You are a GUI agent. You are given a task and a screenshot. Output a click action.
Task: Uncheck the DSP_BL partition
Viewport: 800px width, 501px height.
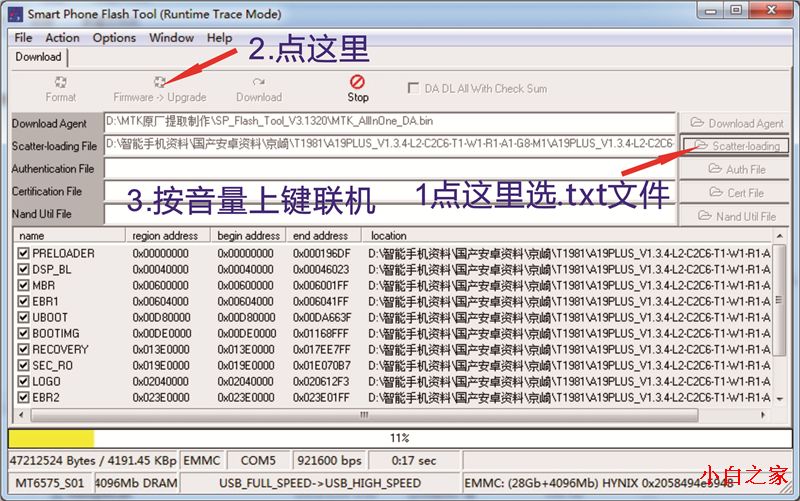23,269
